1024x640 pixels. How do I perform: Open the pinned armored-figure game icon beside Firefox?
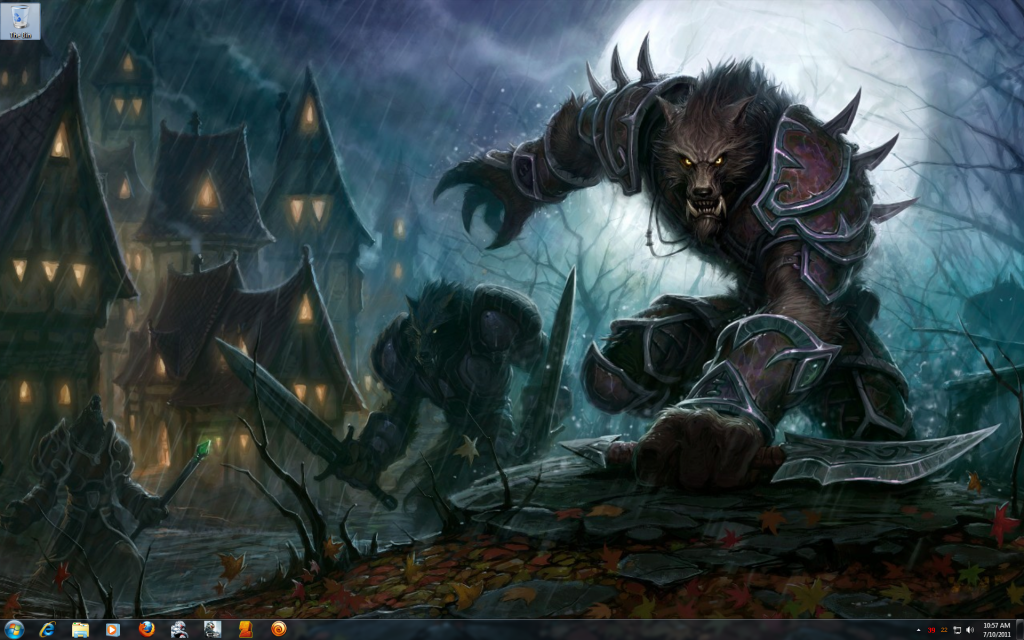179,630
